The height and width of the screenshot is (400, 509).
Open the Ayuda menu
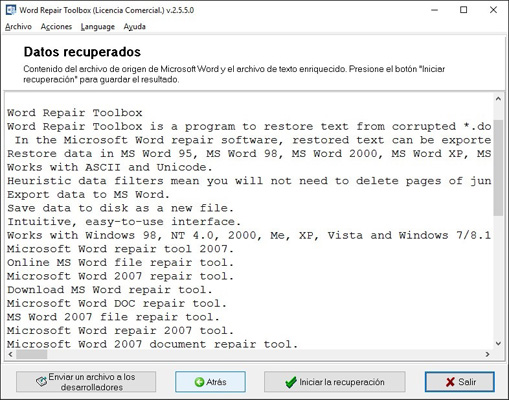(134, 27)
